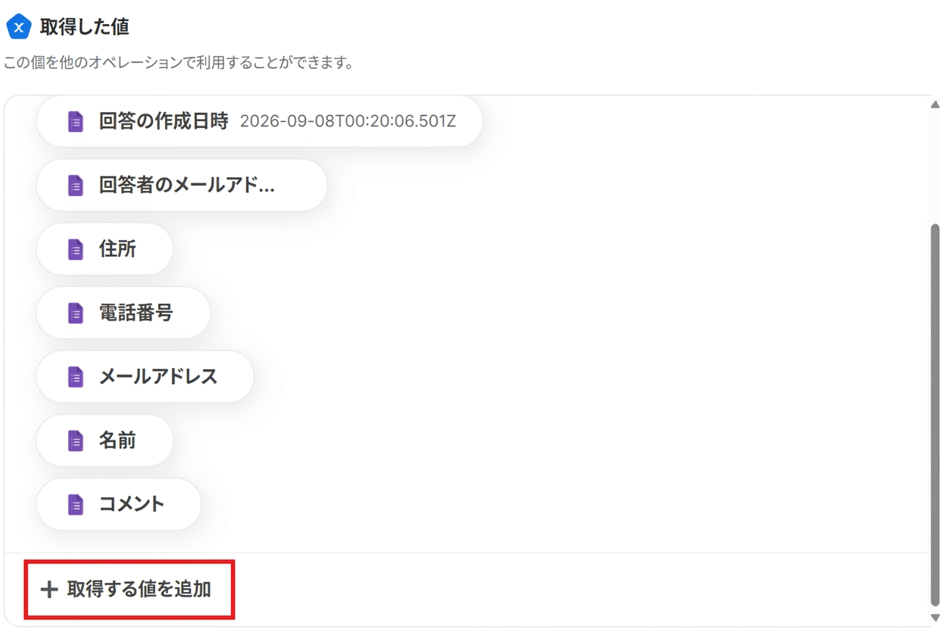Viewport: 940px width, 628px height.
Task: Click the vertical scrollbar thumb
Action: [935, 415]
